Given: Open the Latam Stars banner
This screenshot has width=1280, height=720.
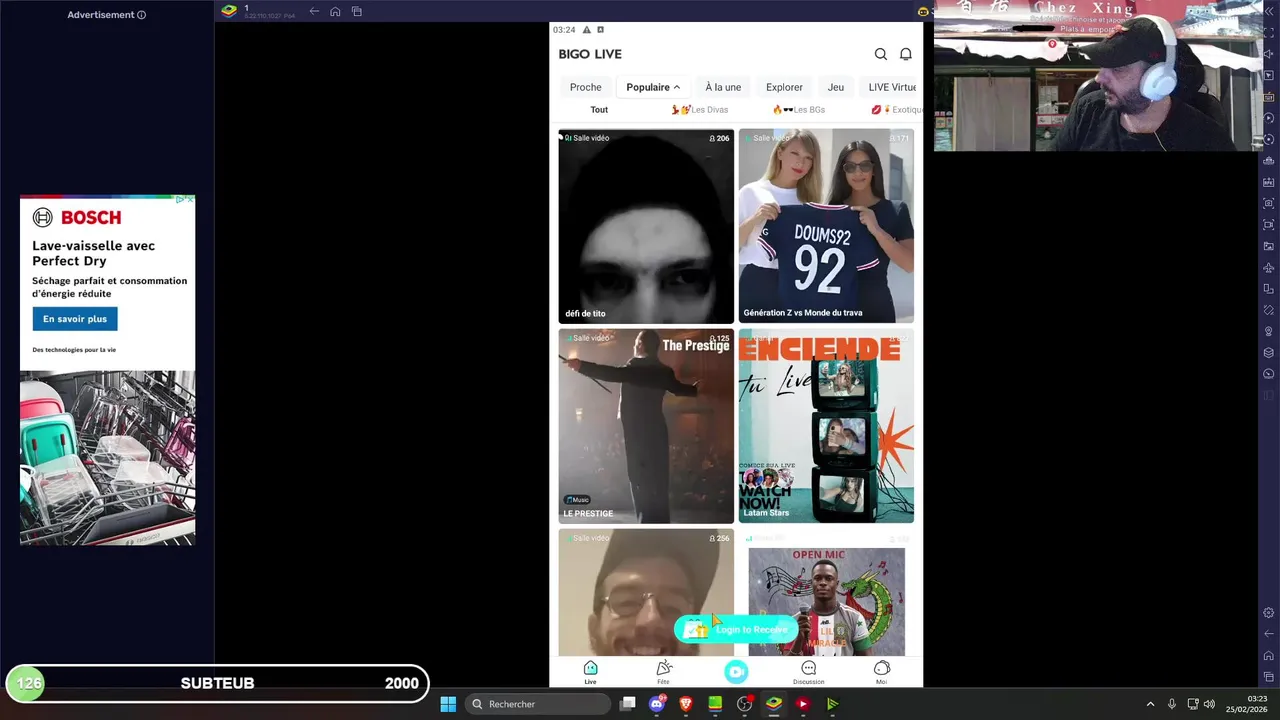Looking at the screenshot, I should click(826, 426).
